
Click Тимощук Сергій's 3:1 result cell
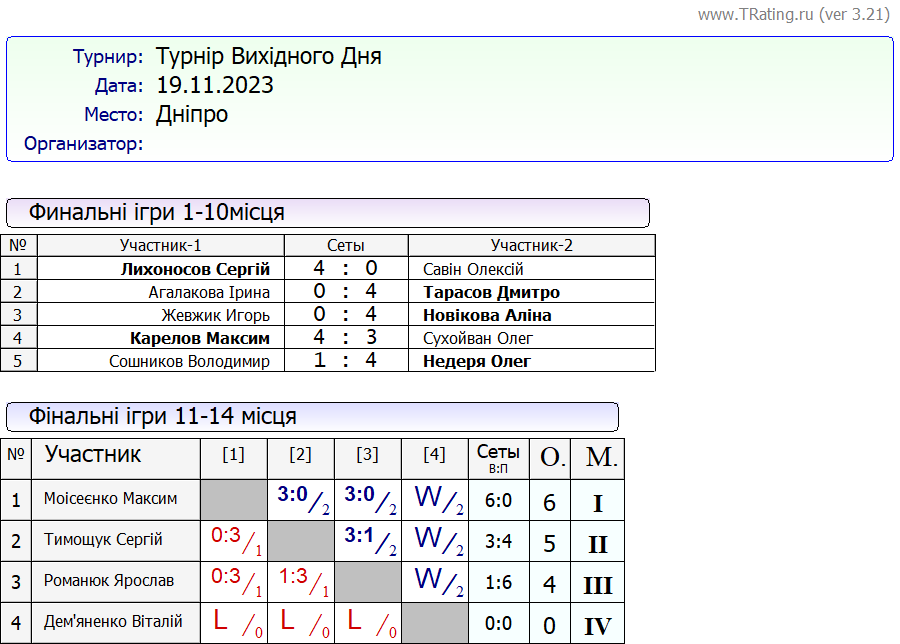367,540
